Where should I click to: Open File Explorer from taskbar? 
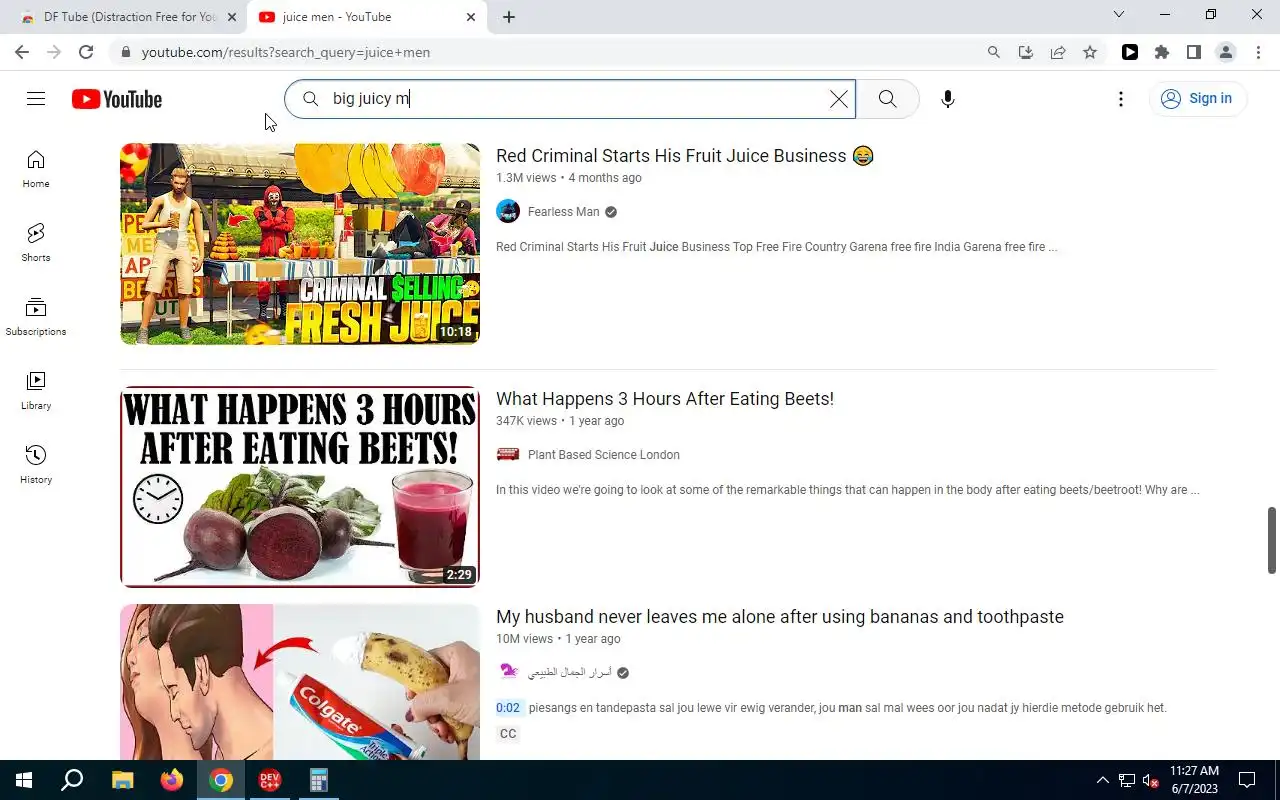pos(122,780)
